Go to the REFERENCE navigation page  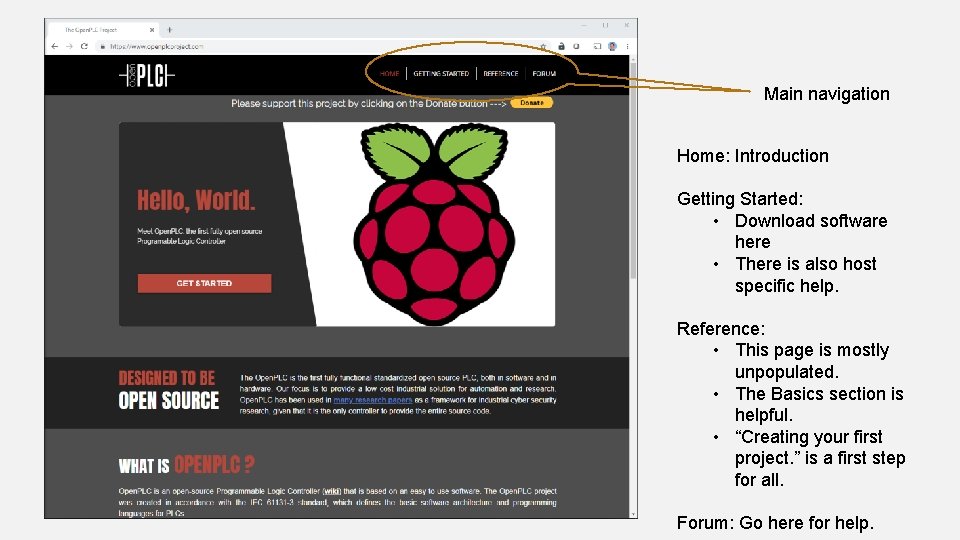coord(501,73)
